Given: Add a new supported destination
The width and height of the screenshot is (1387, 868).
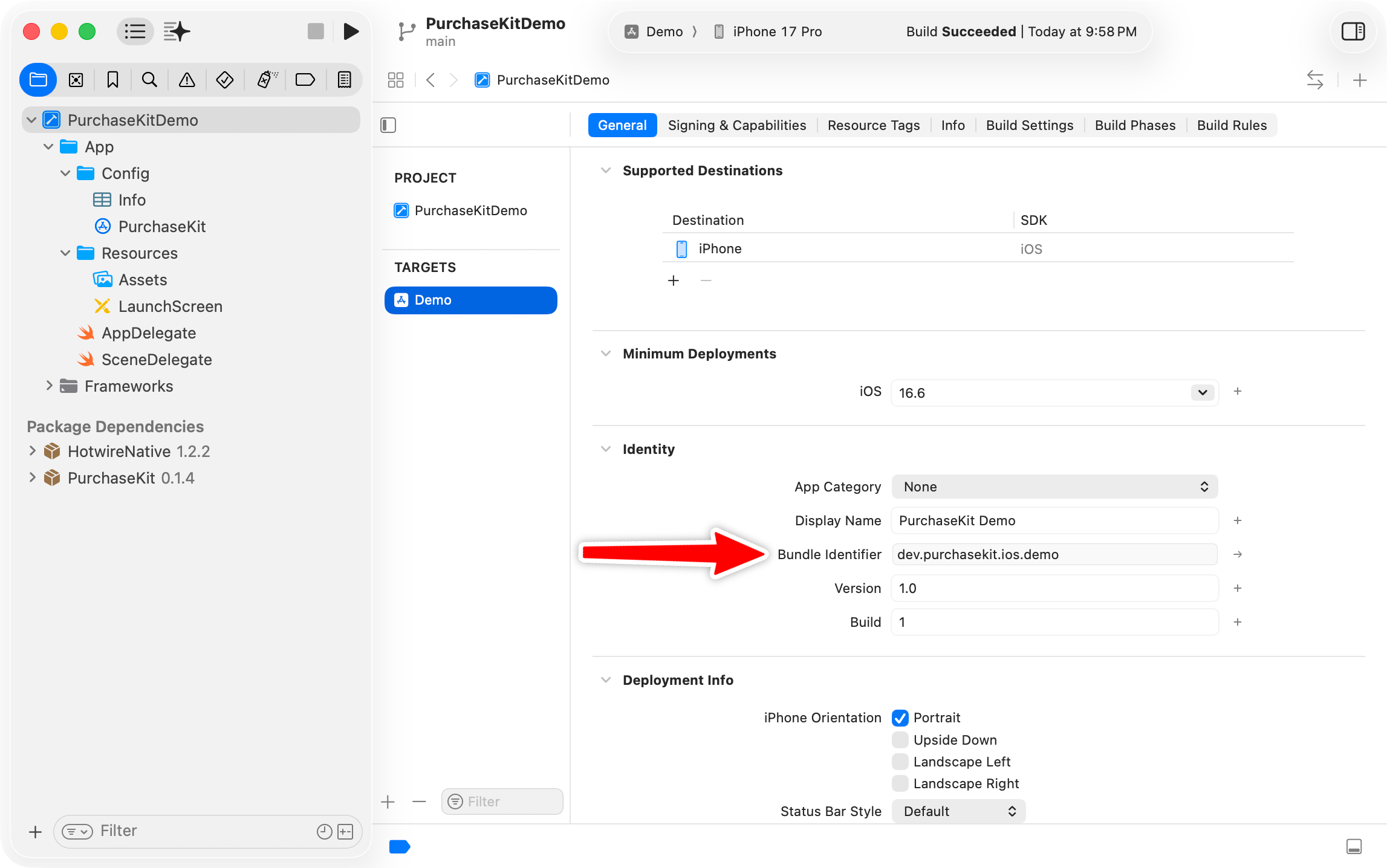Looking at the screenshot, I should 674,280.
